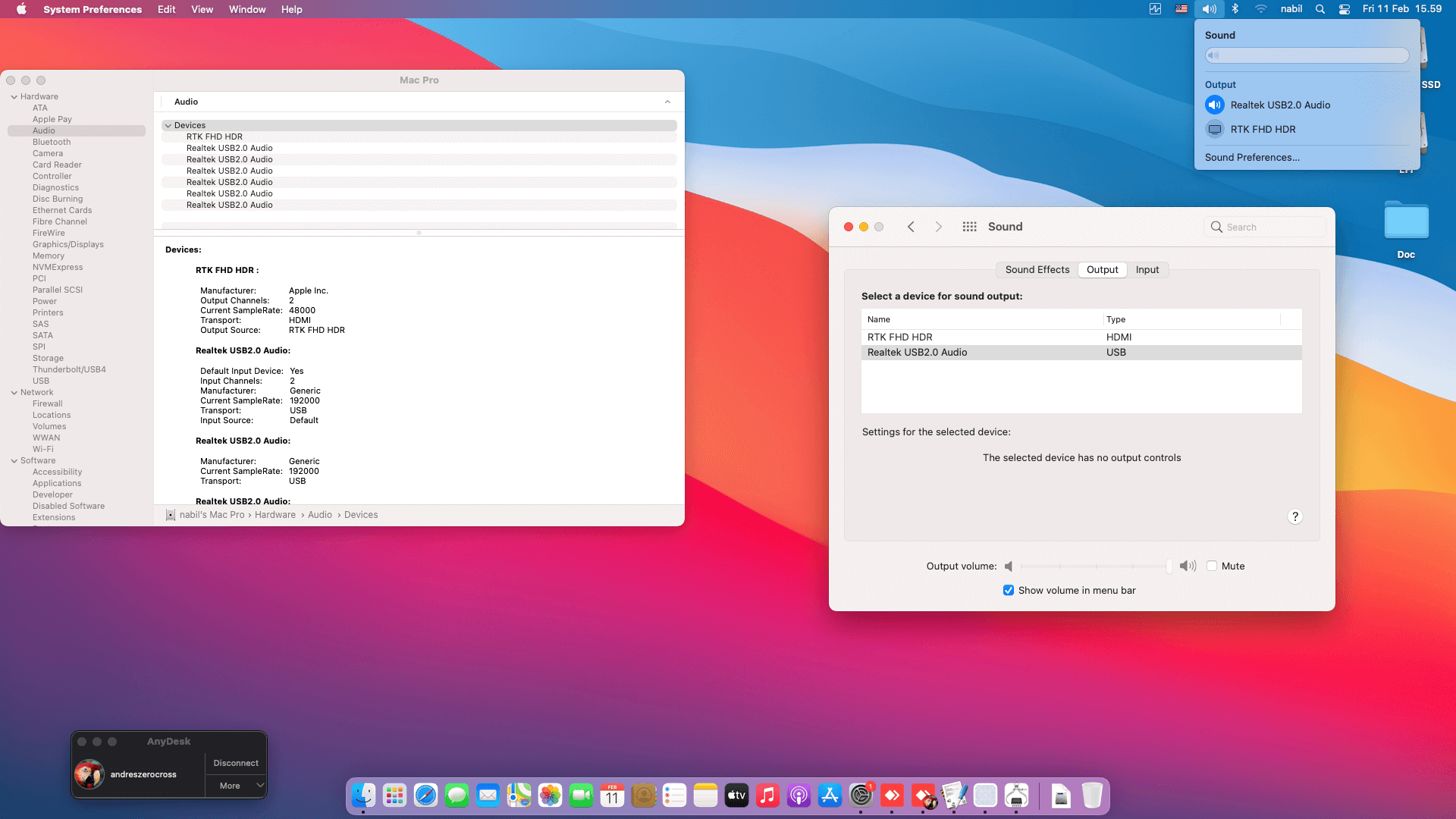Click the back arrow in Sound preferences
Viewport: 1456px width, 819px height.
[911, 227]
